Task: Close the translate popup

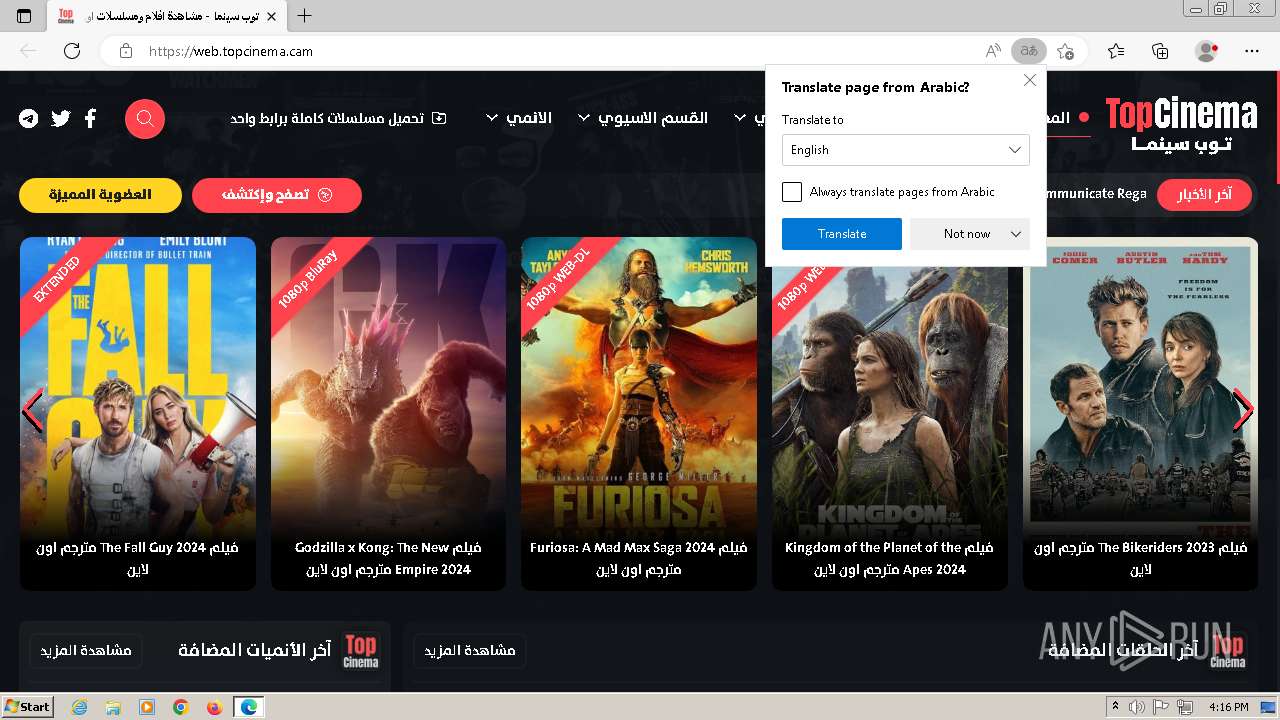Action: point(1030,80)
